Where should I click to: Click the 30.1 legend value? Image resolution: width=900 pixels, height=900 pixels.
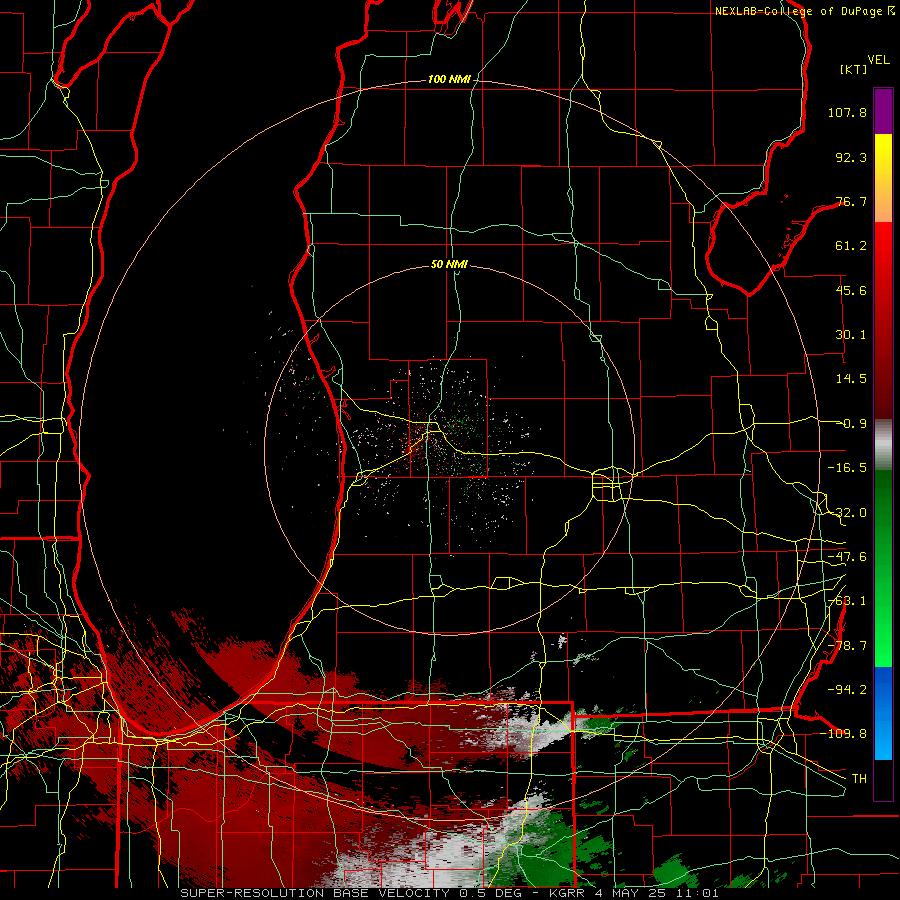click(x=851, y=335)
